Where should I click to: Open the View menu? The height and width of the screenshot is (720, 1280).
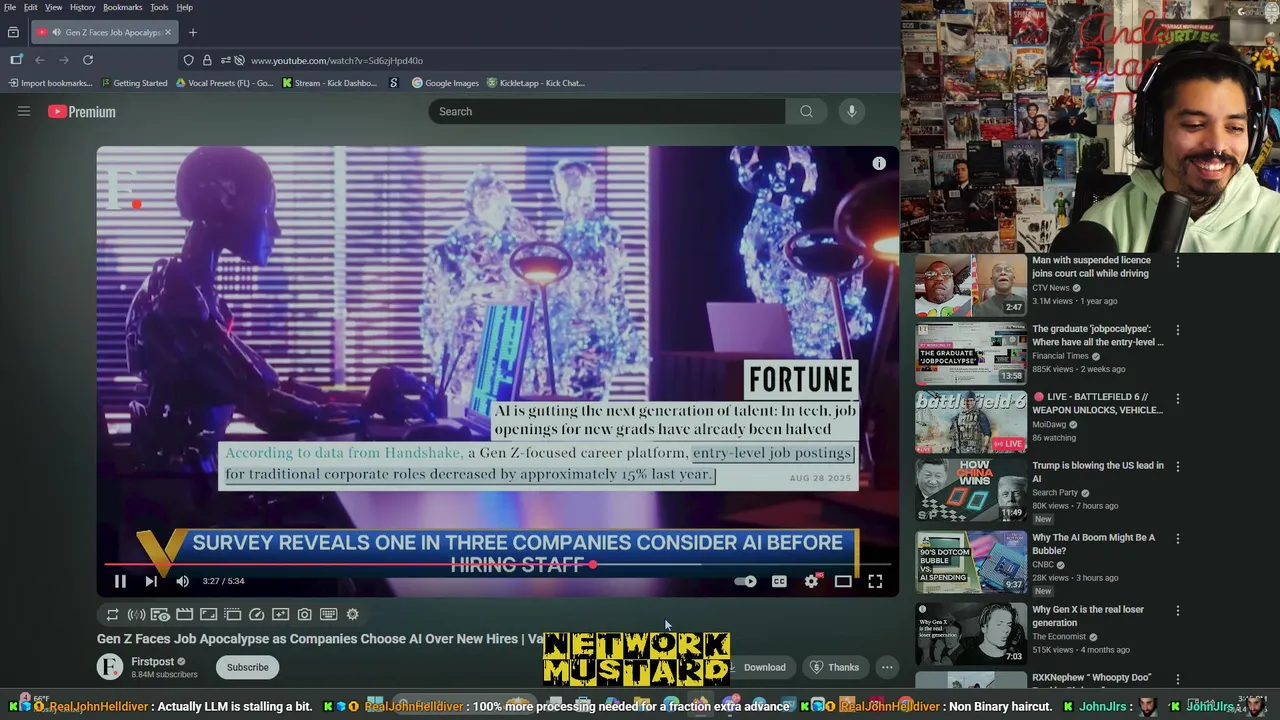pos(54,7)
